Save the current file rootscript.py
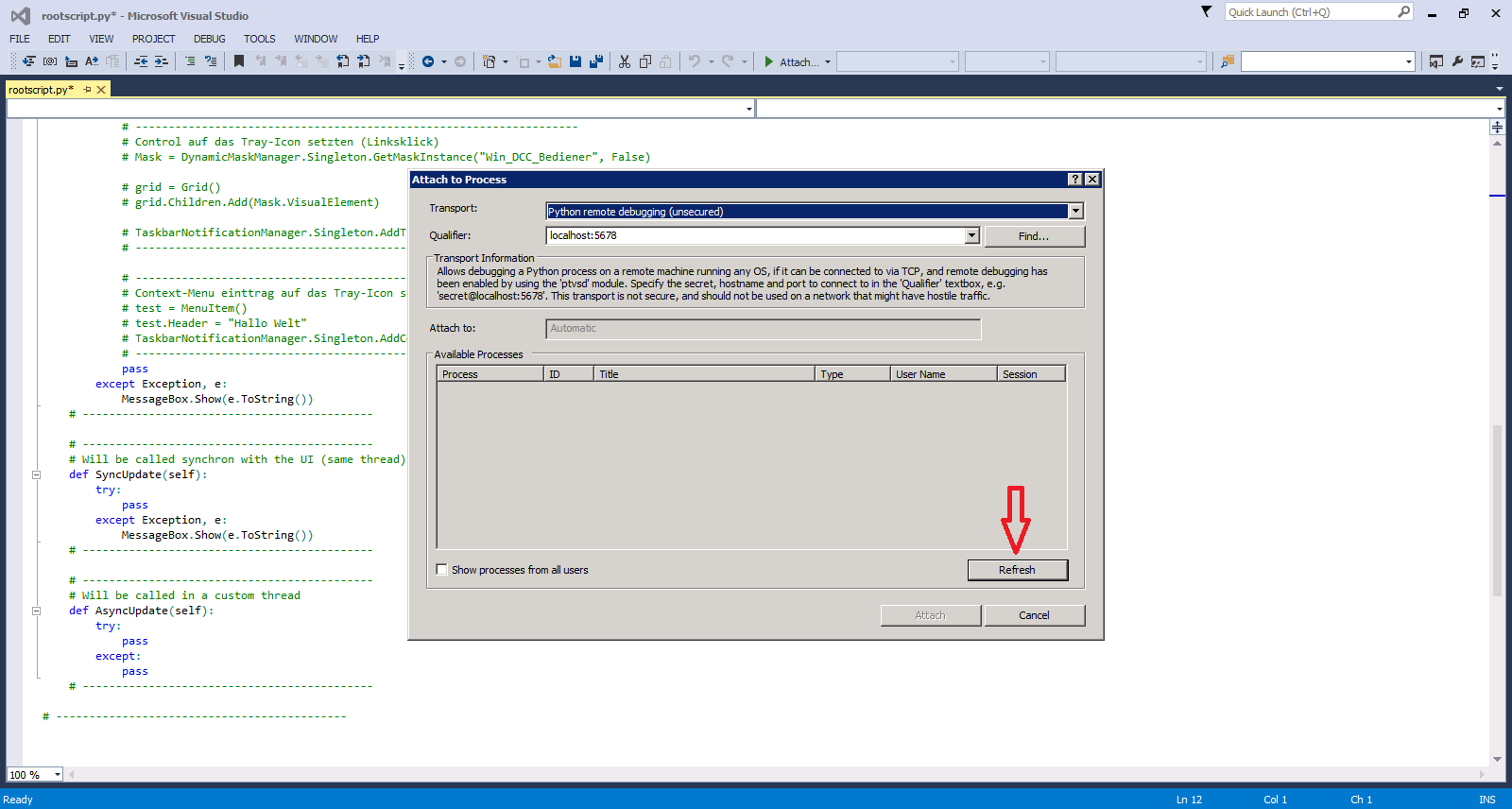Viewport: 1512px width, 809px height. (576, 61)
